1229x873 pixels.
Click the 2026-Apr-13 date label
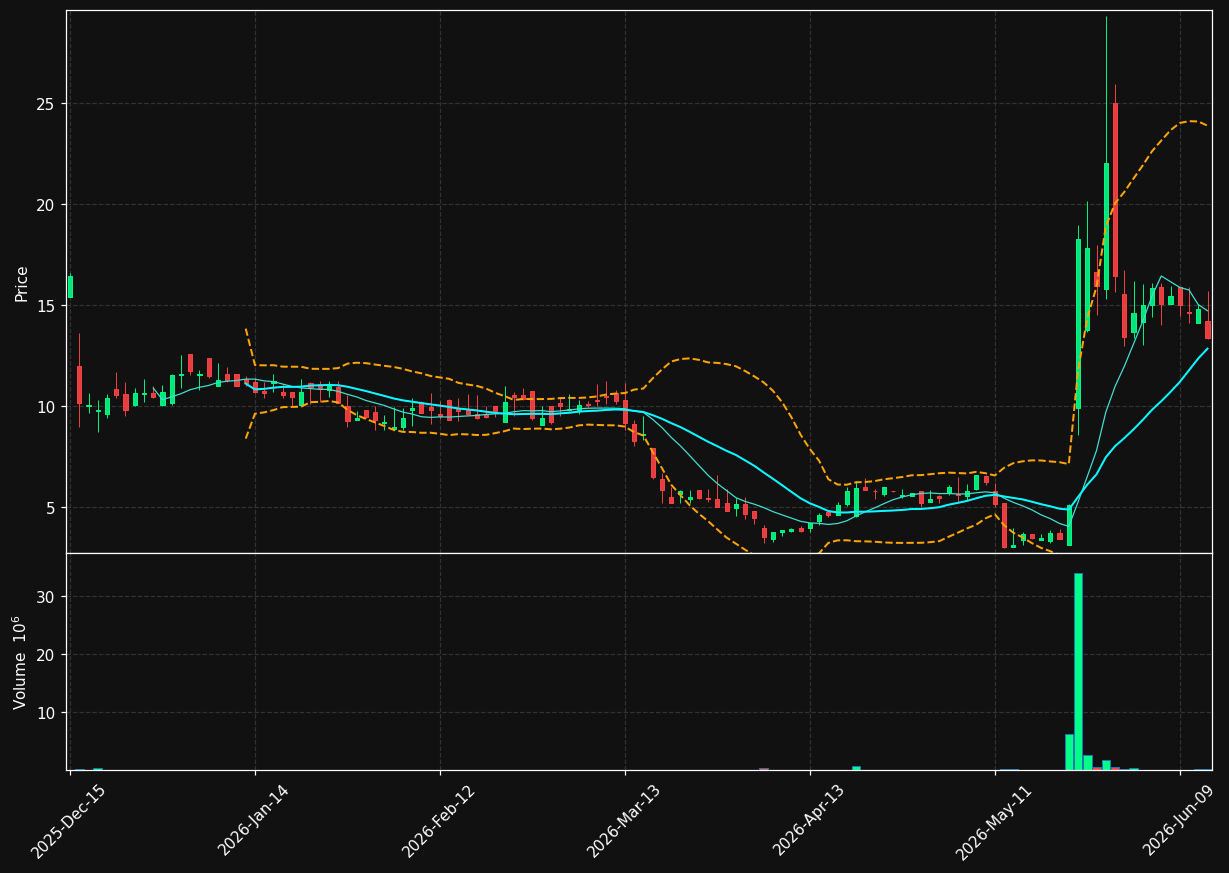[x=808, y=822]
